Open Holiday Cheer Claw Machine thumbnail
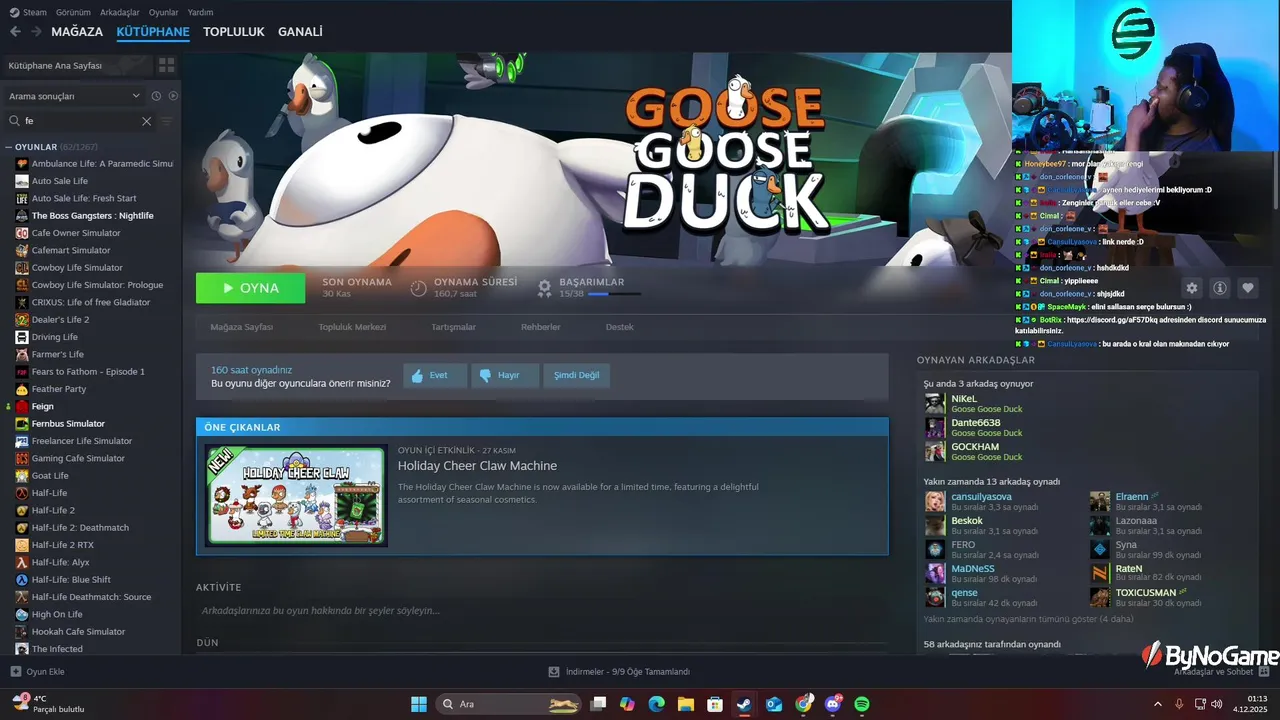Screen dimensions: 1280x720 [296, 496]
